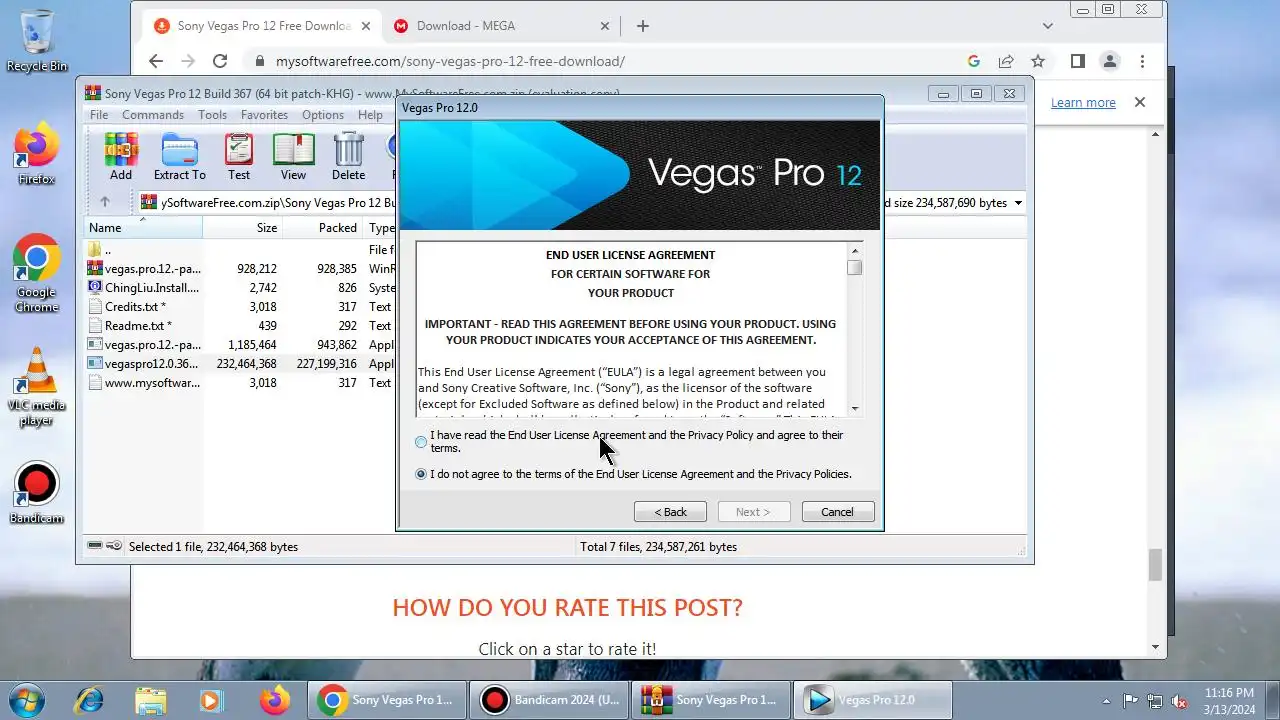Click the Test archive toolbar icon
The image size is (1280, 720).
tap(239, 157)
